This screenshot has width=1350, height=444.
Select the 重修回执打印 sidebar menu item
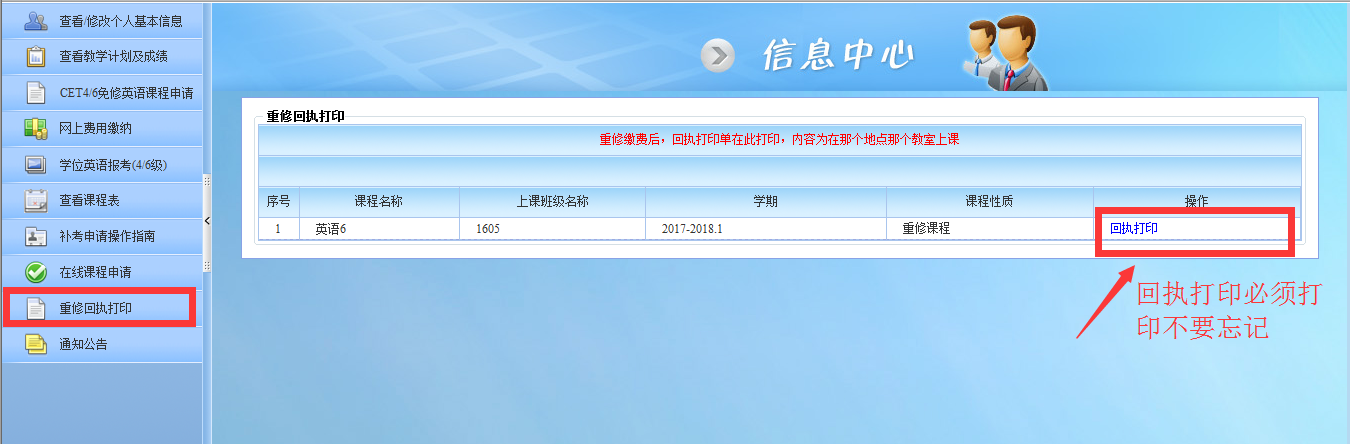click(96, 308)
